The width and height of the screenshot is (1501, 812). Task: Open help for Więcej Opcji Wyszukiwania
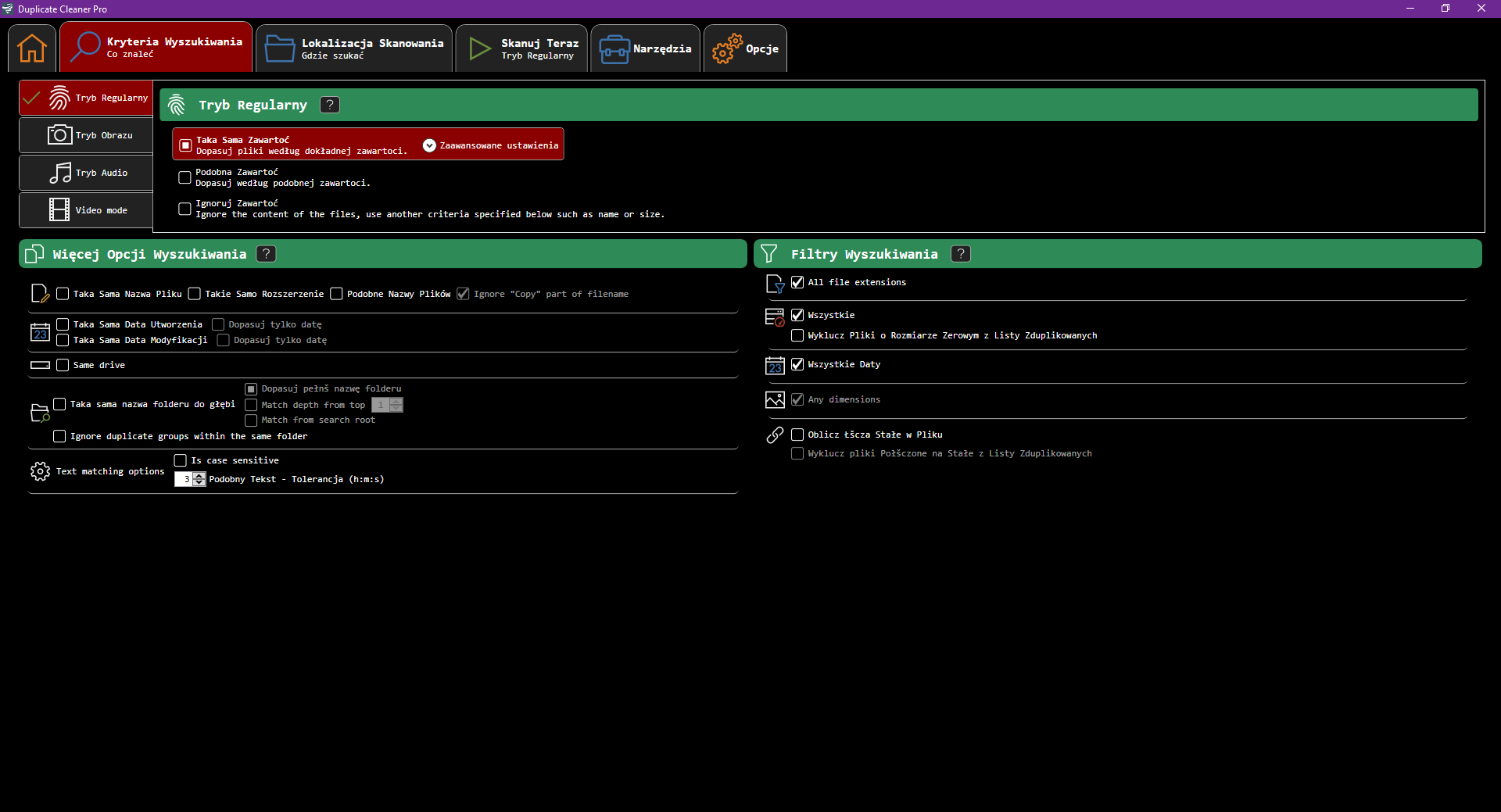click(266, 254)
